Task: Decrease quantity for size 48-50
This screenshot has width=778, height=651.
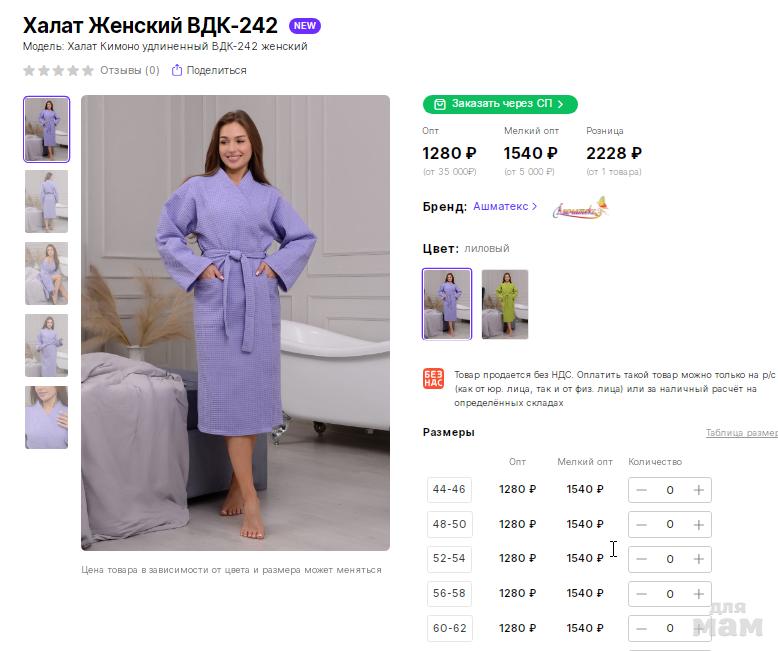Action: pos(642,524)
